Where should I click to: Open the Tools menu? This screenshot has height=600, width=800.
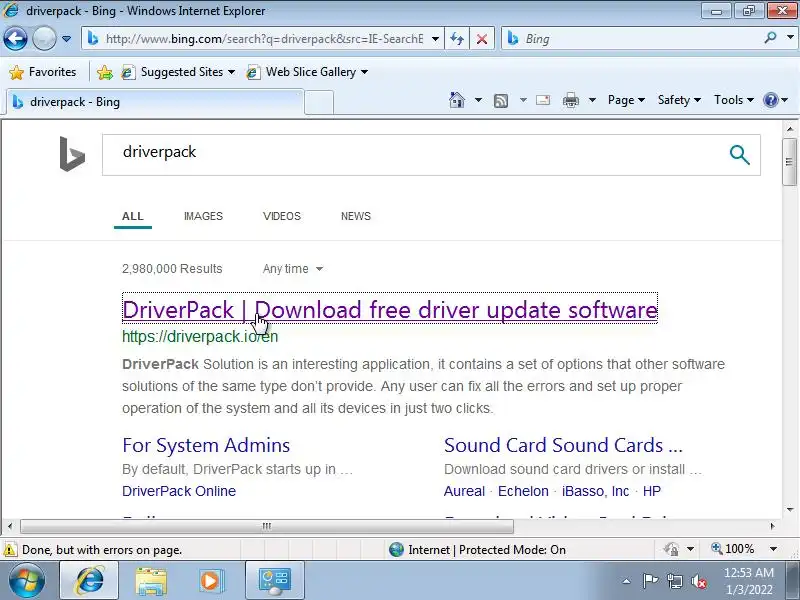coord(734,100)
